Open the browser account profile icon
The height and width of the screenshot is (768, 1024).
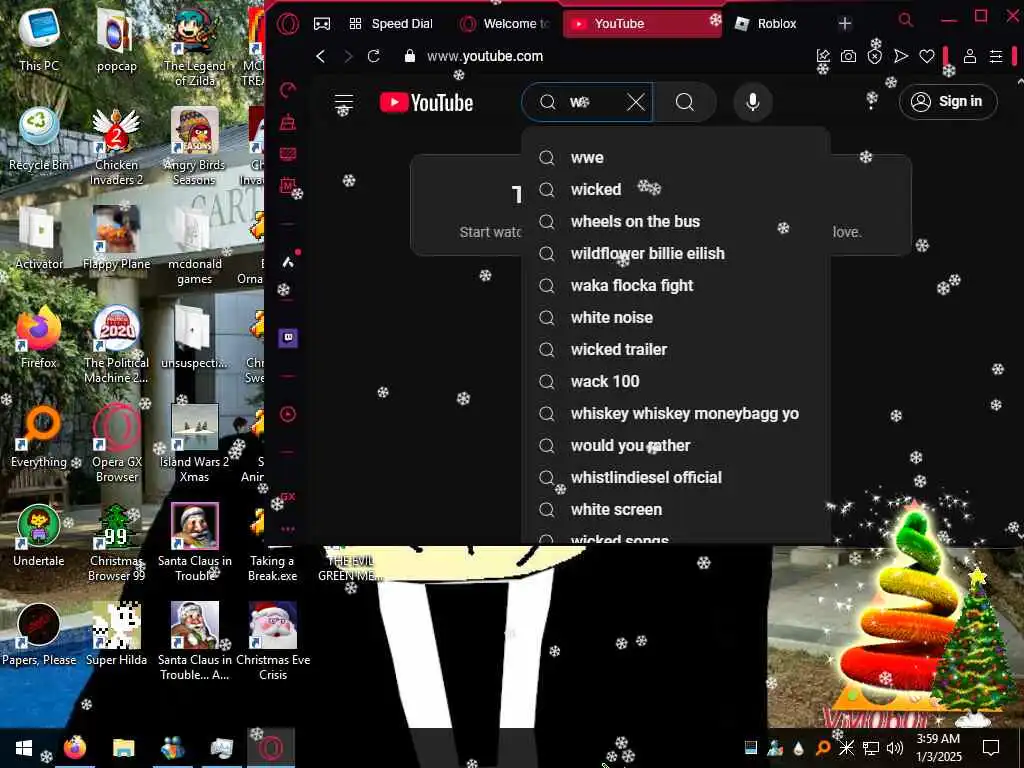[x=970, y=57]
